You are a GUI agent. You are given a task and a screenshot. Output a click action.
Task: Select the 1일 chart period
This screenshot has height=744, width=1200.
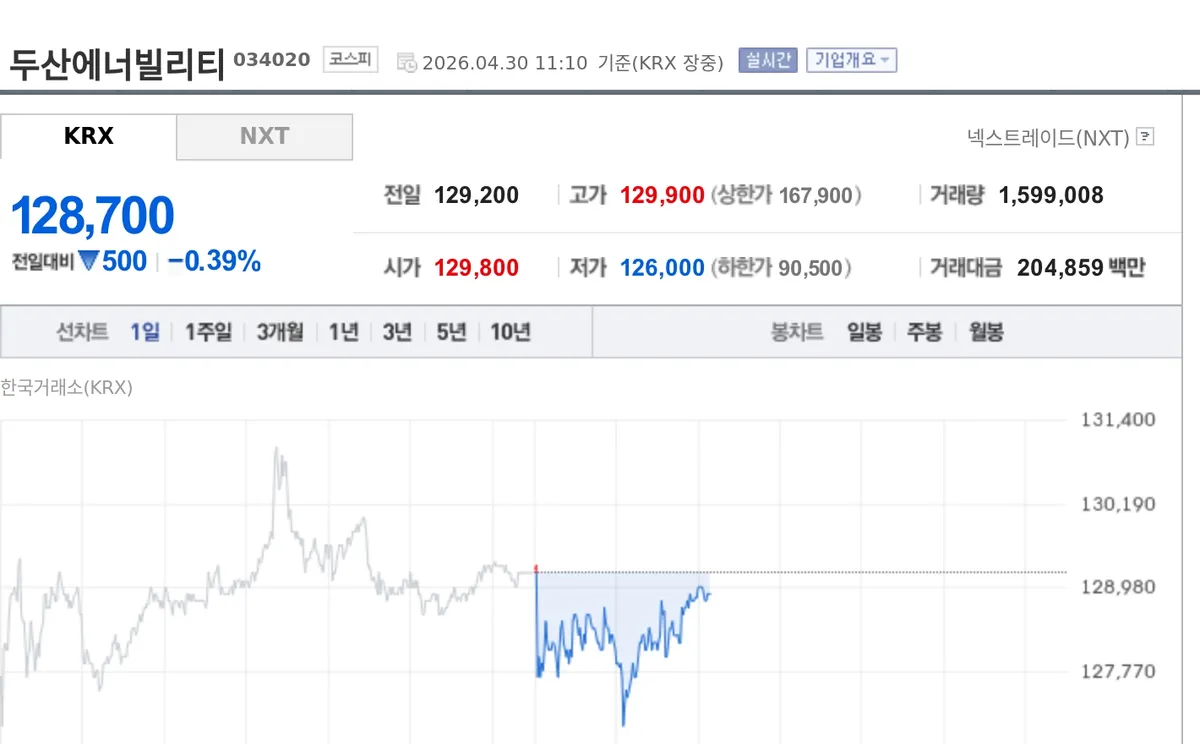[x=144, y=332]
